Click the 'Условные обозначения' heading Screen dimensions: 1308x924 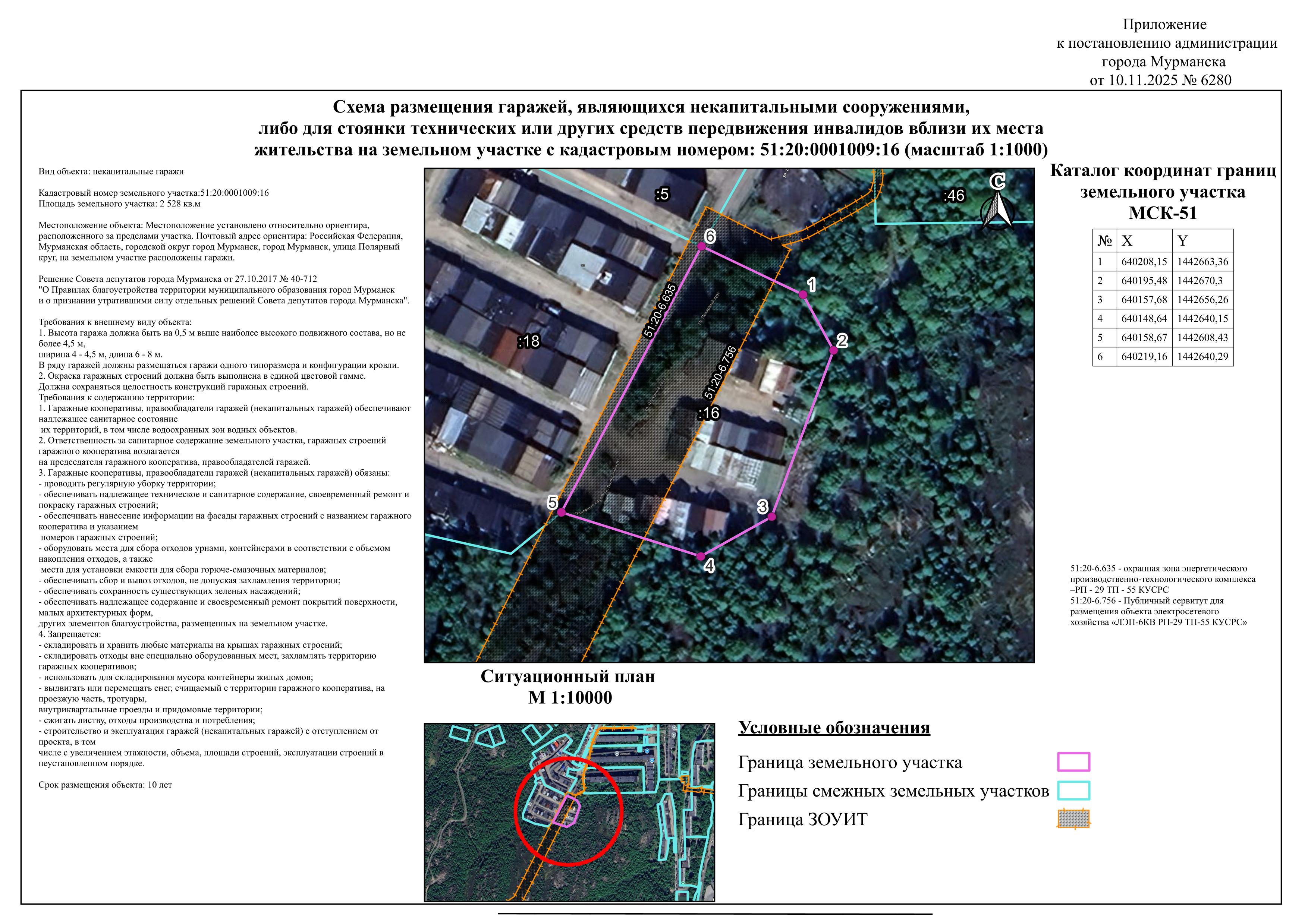click(834, 728)
